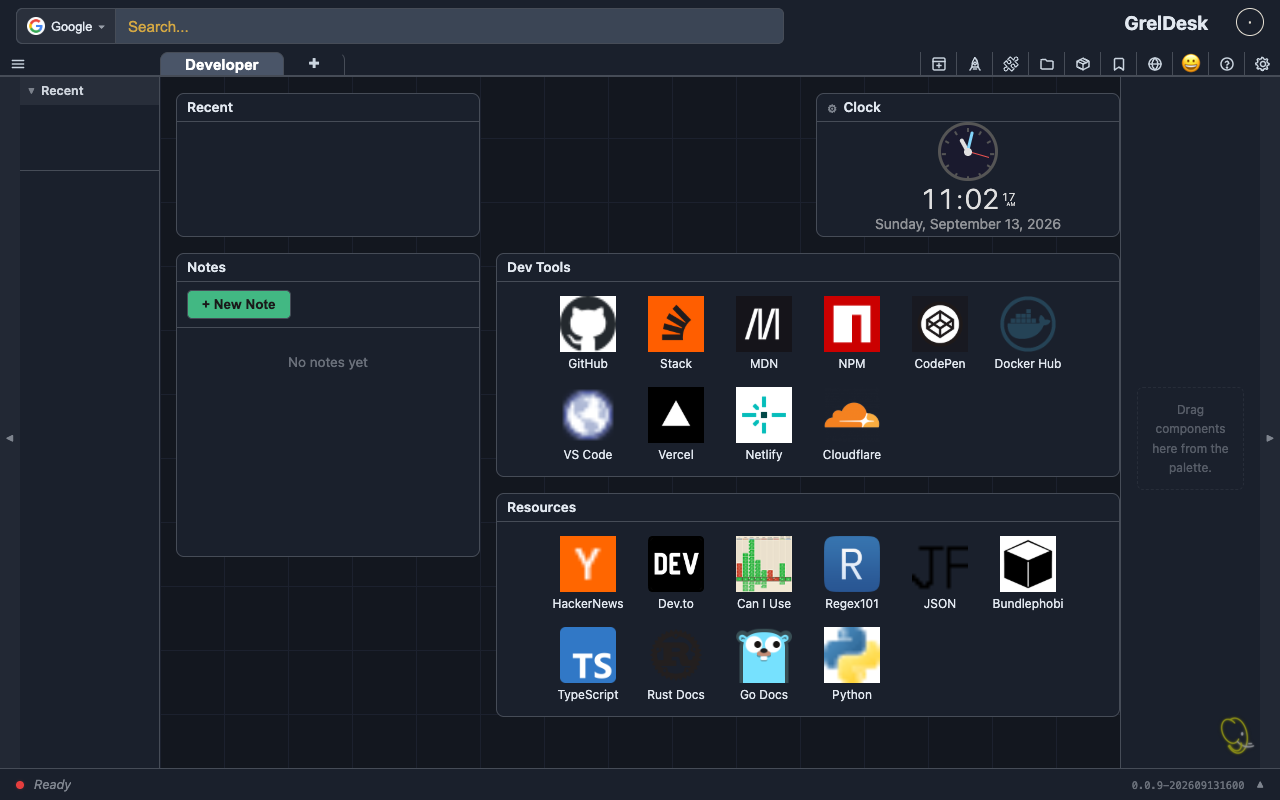Click the 'Ready' status text

pyautogui.click(x=52, y=785)
